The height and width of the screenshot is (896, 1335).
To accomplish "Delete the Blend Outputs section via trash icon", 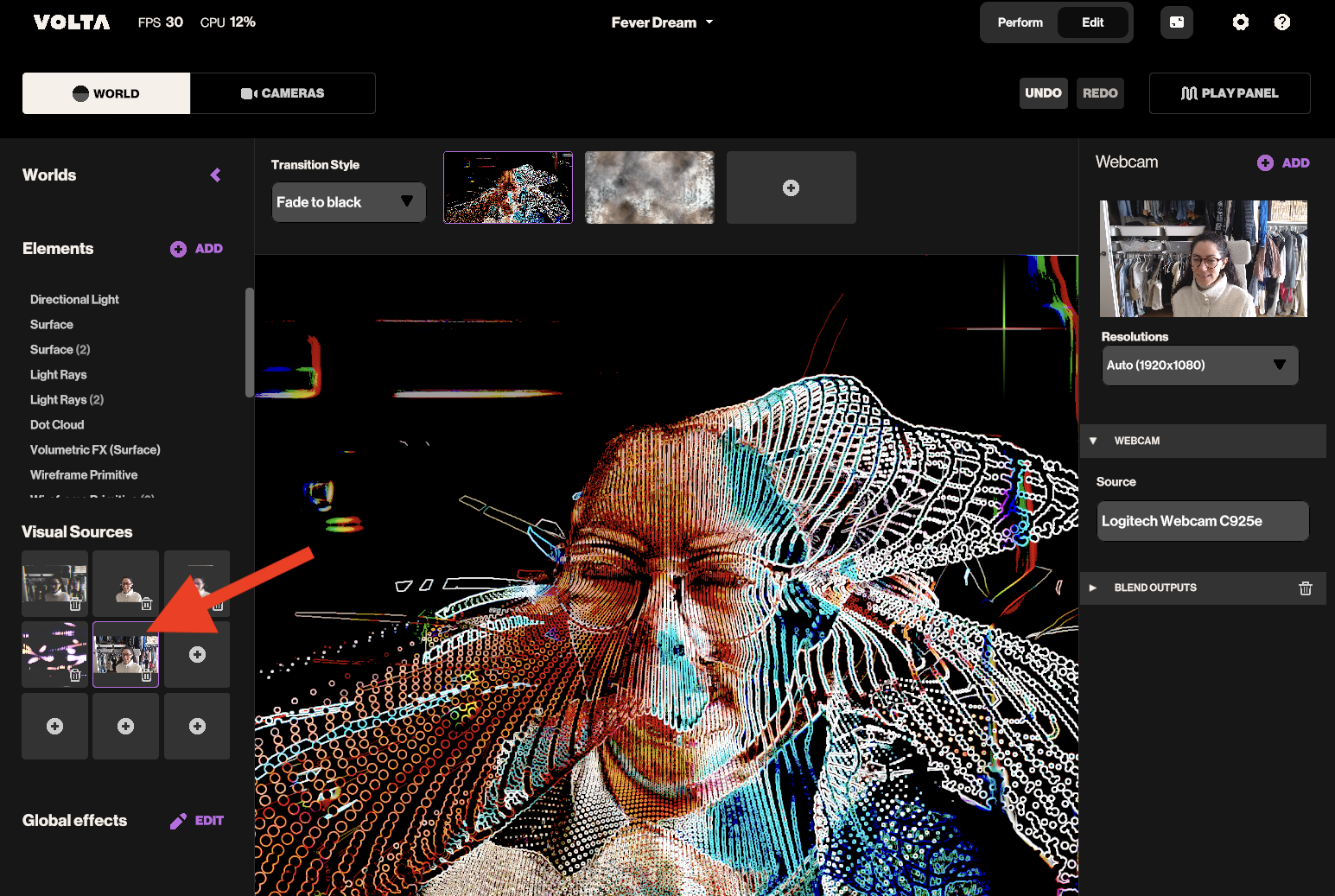I will click(1305, 588).
